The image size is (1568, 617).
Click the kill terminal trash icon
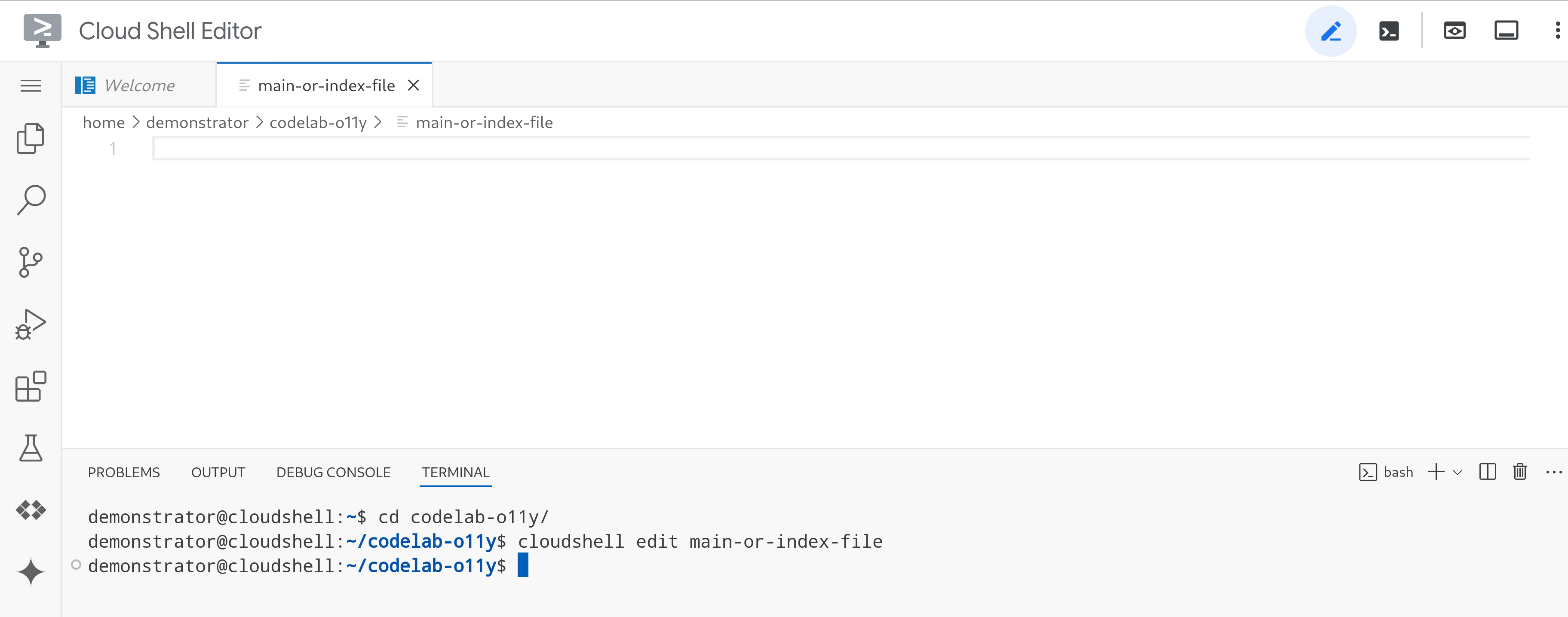point(1519,471)
